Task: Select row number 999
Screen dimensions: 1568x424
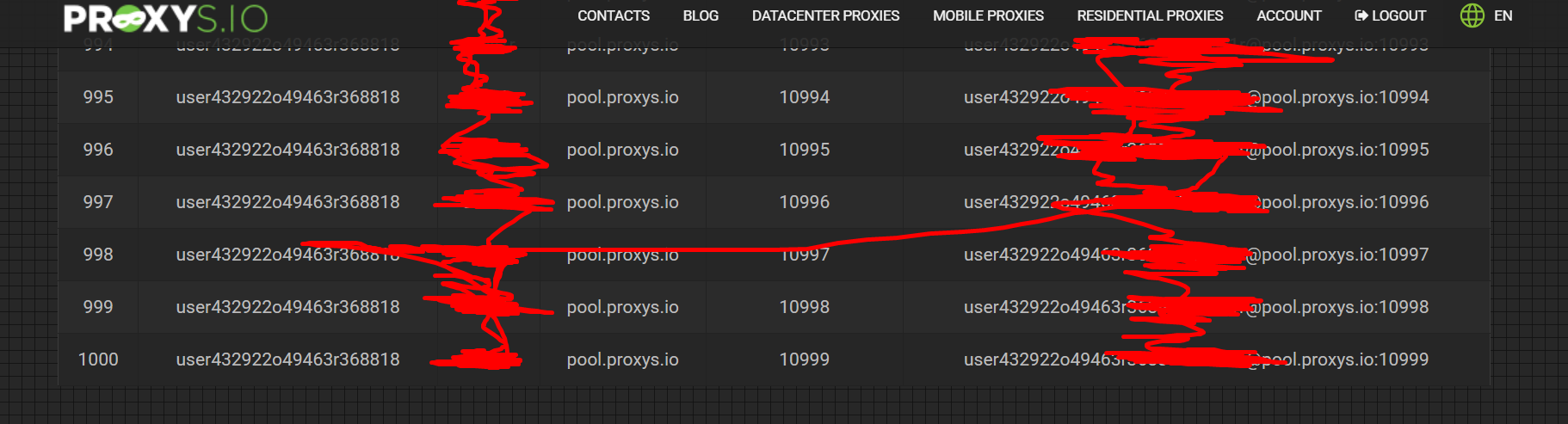Action: [98, 307]
